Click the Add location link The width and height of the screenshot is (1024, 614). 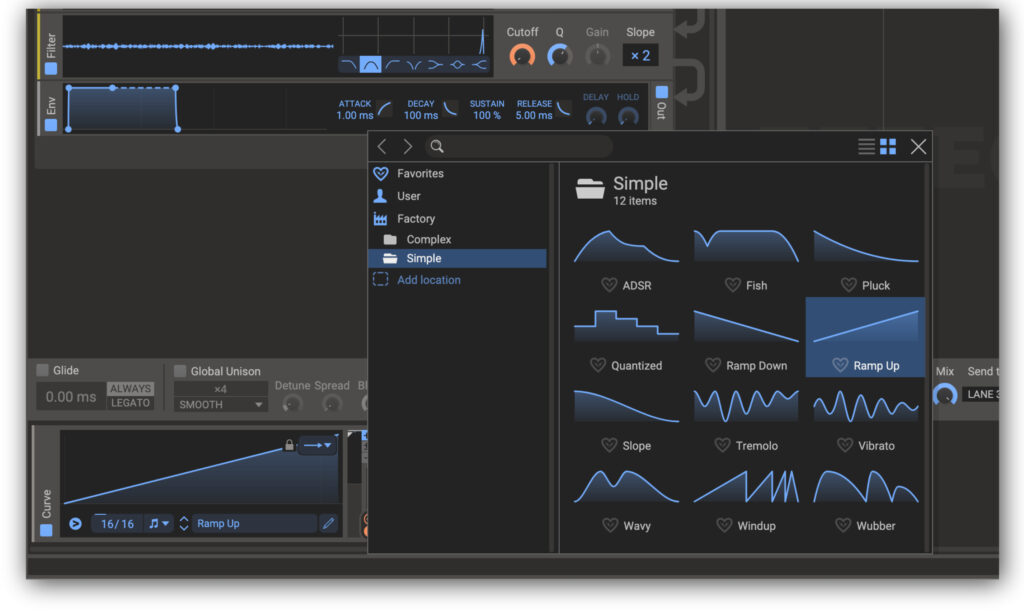point(429,280)
